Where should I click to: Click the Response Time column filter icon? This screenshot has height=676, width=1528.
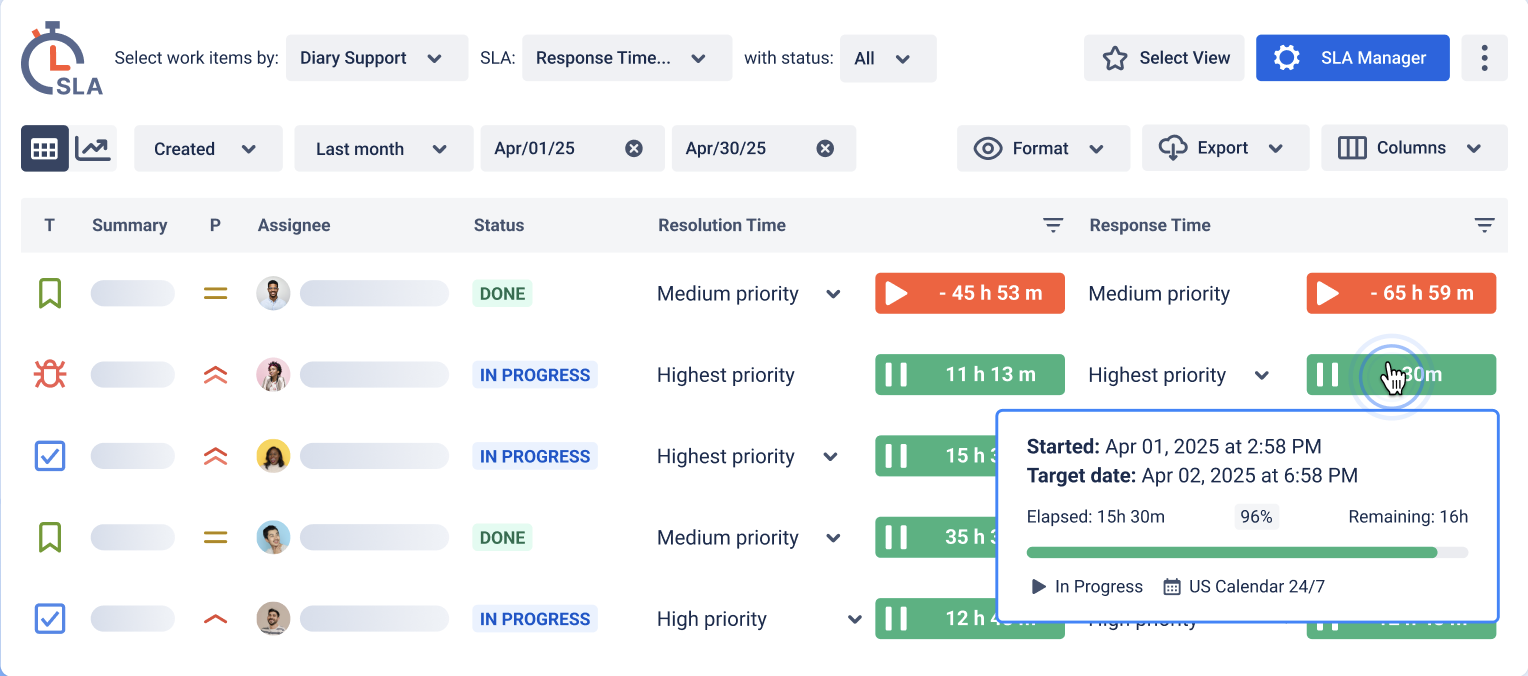click(1484, 225)
